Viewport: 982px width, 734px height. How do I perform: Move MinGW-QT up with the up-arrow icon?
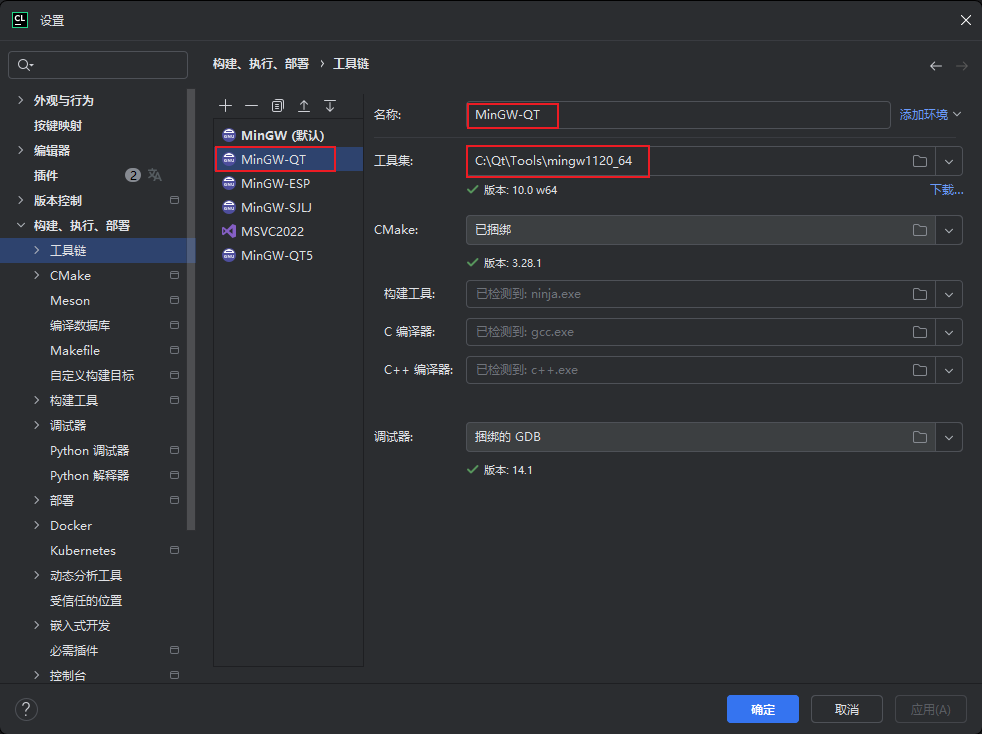(304, 105)
